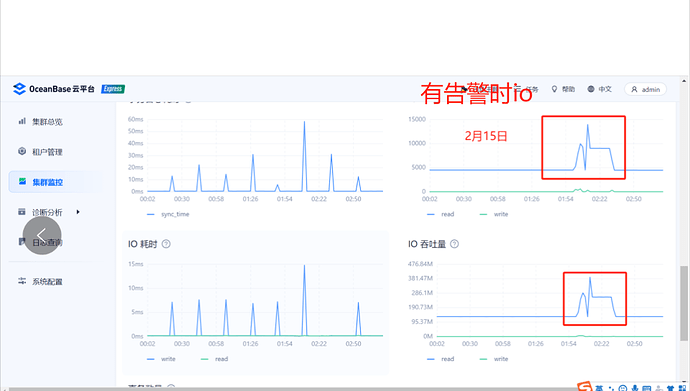Click the vertical scrollbar thumb
Screen dimensions: 690x391
683,303
